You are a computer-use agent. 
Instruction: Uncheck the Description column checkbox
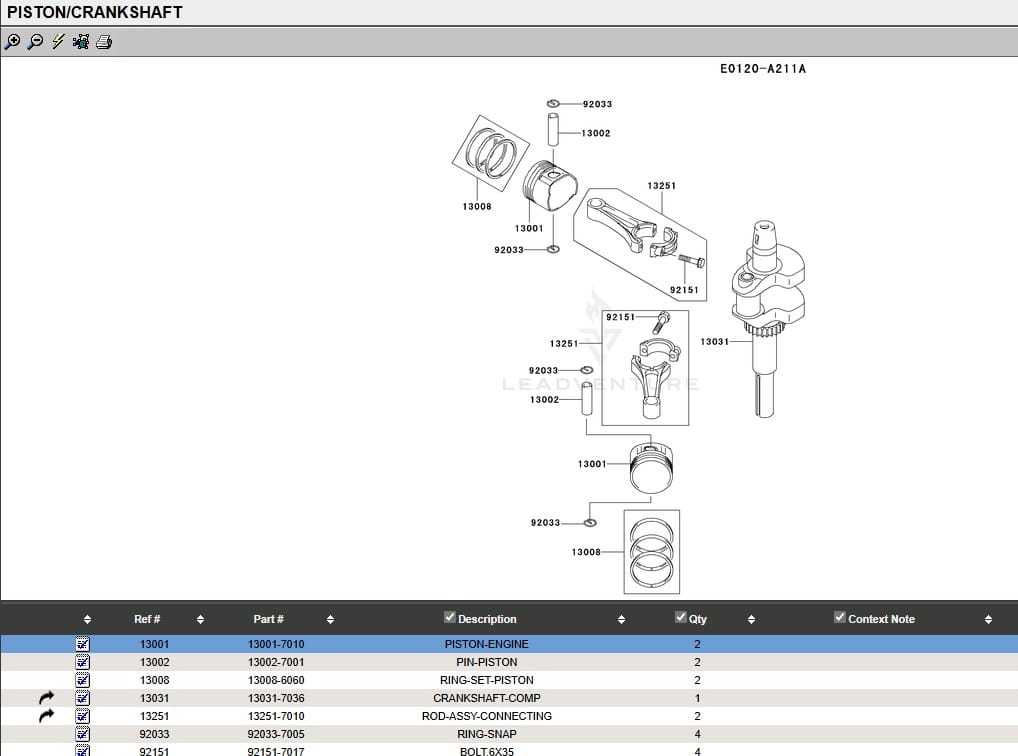tap(450, 618)
